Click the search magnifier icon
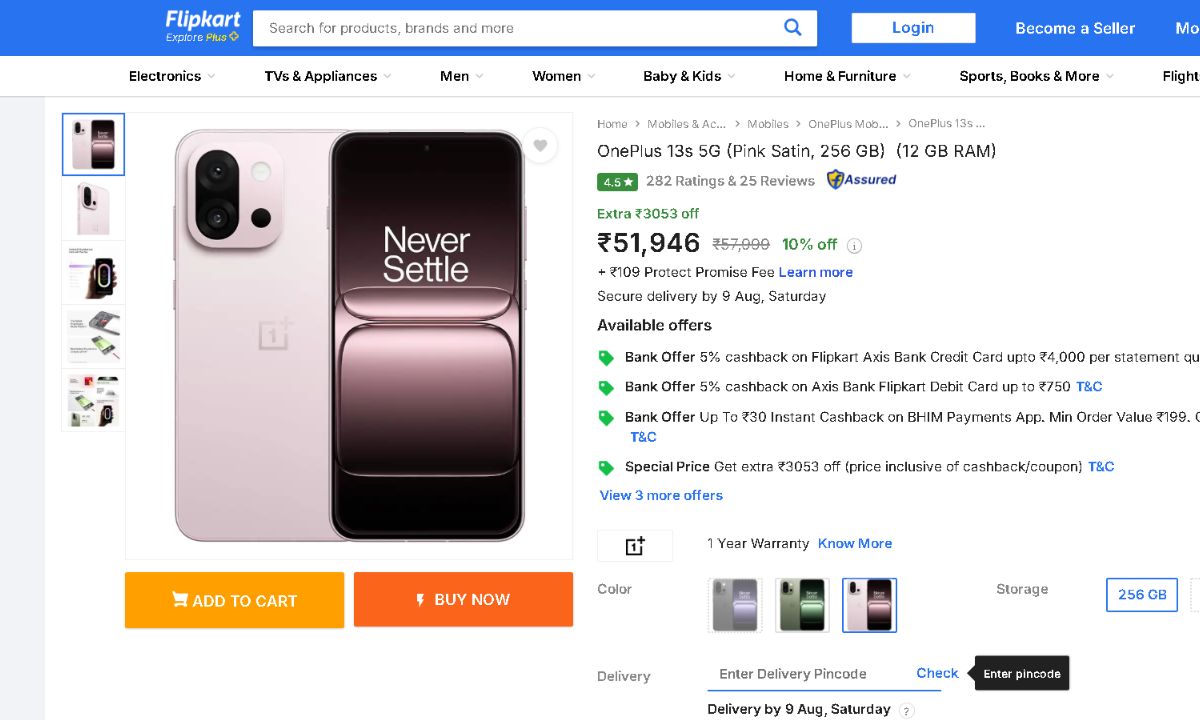This screenshot has width=1200, height=720. 792,28
